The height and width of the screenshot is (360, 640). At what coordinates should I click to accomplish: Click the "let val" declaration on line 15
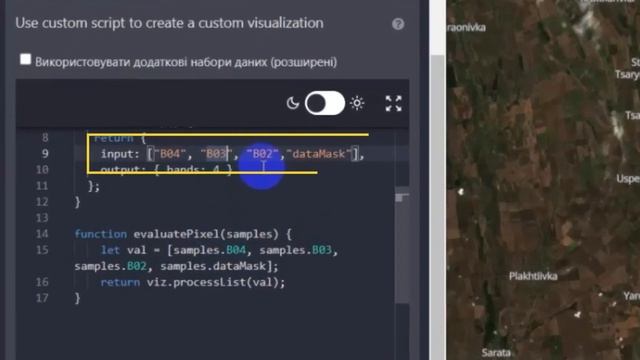tap(123, 250)
